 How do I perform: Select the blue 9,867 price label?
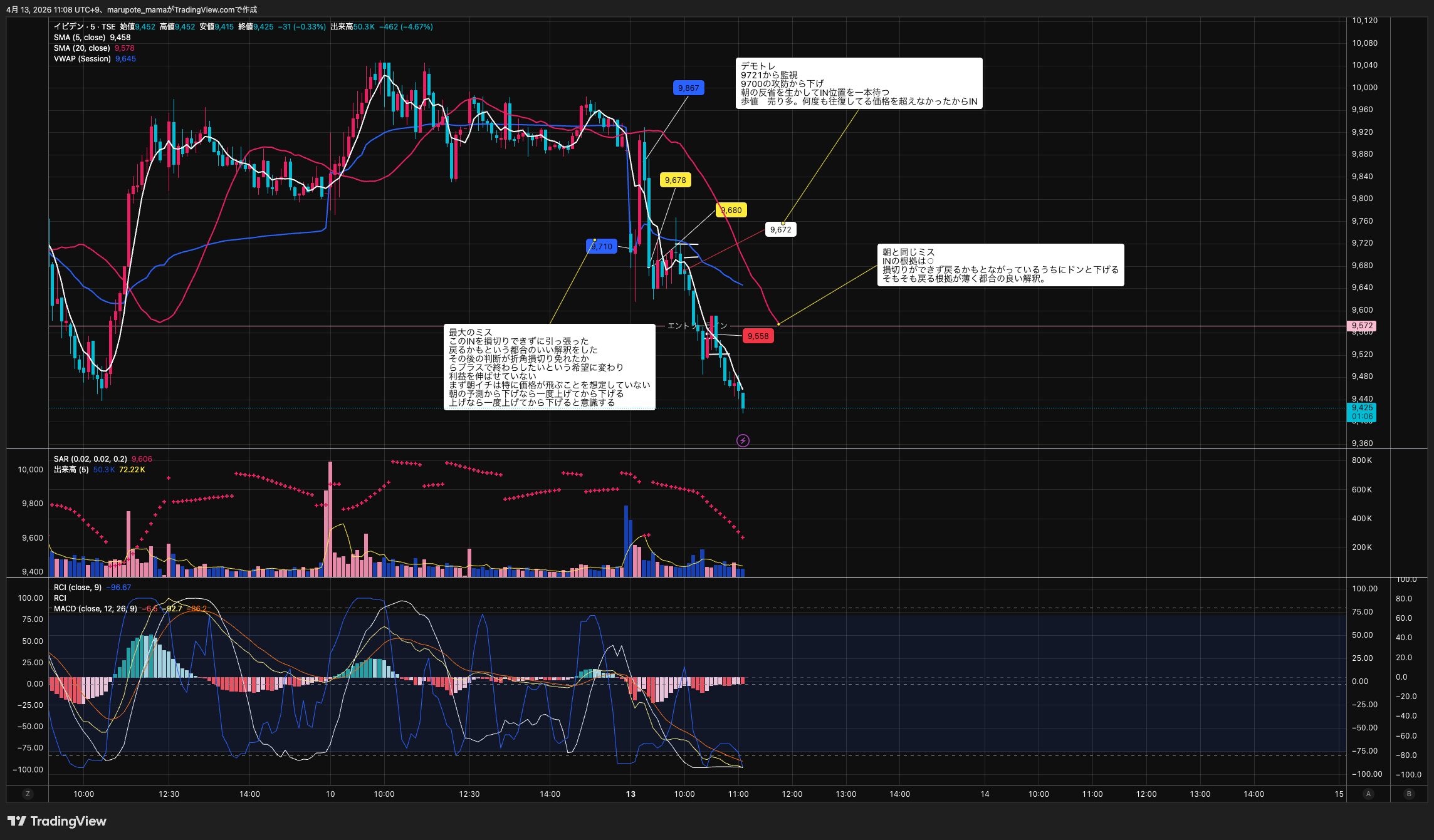(x=688, y=88)
